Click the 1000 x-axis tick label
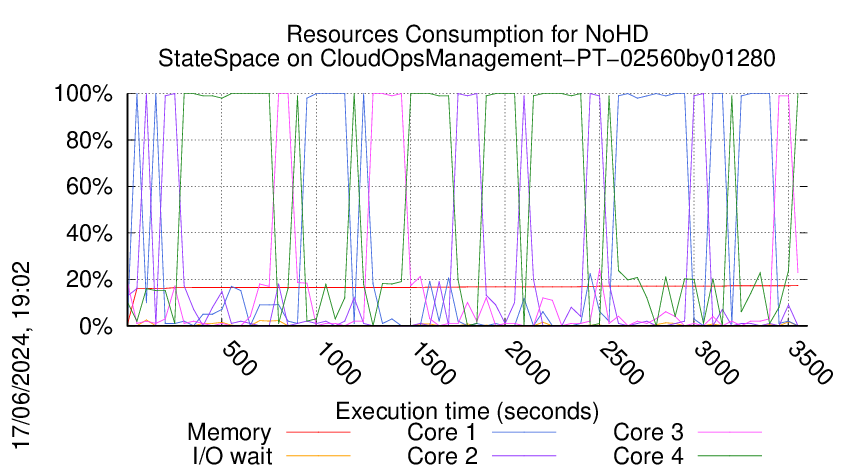This screenshot has width=850, height=475. [337, 363]
